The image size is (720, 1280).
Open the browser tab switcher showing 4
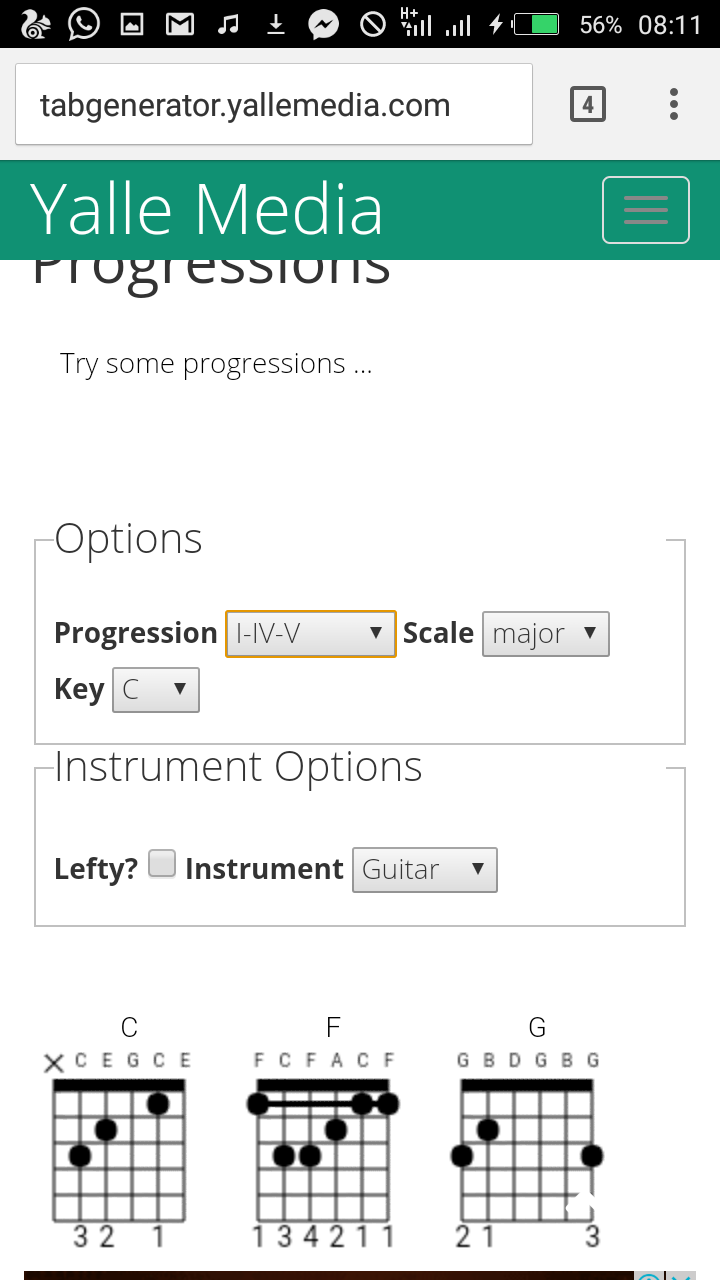pos(588,104)
